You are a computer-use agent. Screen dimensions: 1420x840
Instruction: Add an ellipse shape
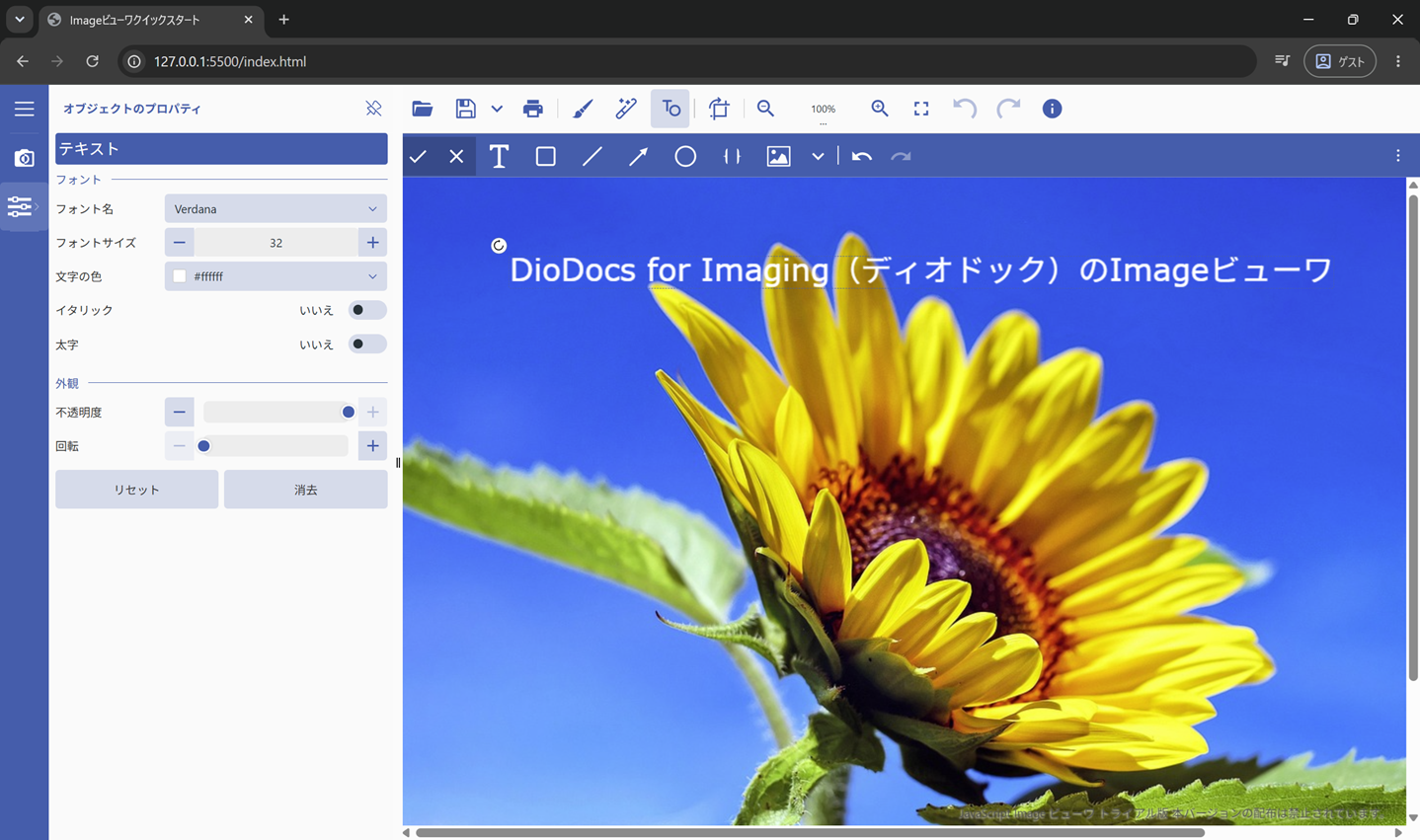[x=684, y=156]
